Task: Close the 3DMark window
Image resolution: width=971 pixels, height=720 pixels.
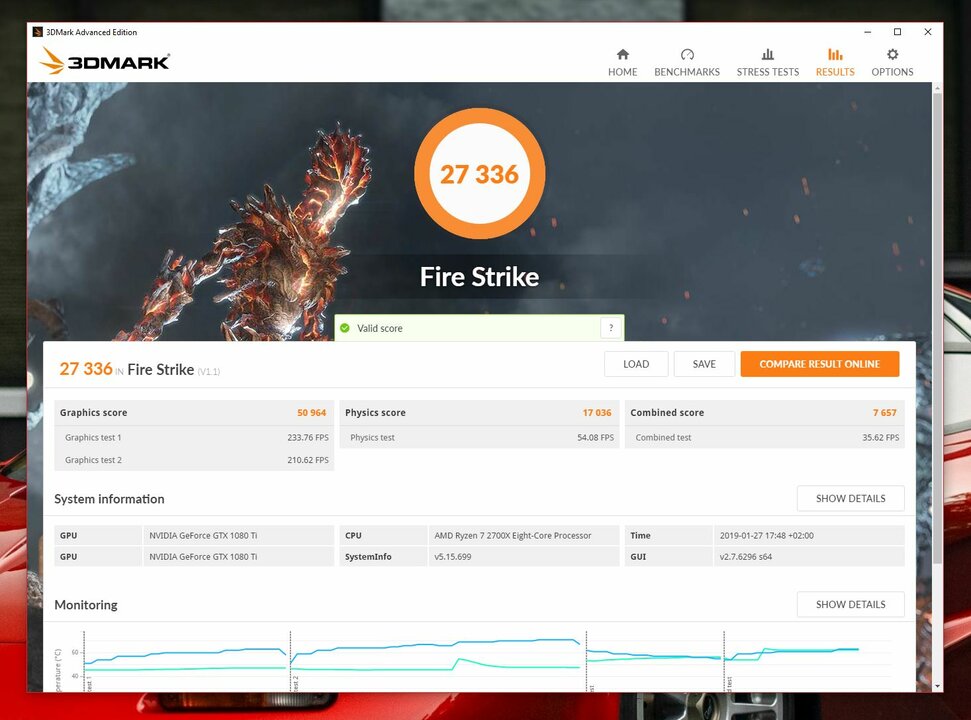Action: coord(928,32)
